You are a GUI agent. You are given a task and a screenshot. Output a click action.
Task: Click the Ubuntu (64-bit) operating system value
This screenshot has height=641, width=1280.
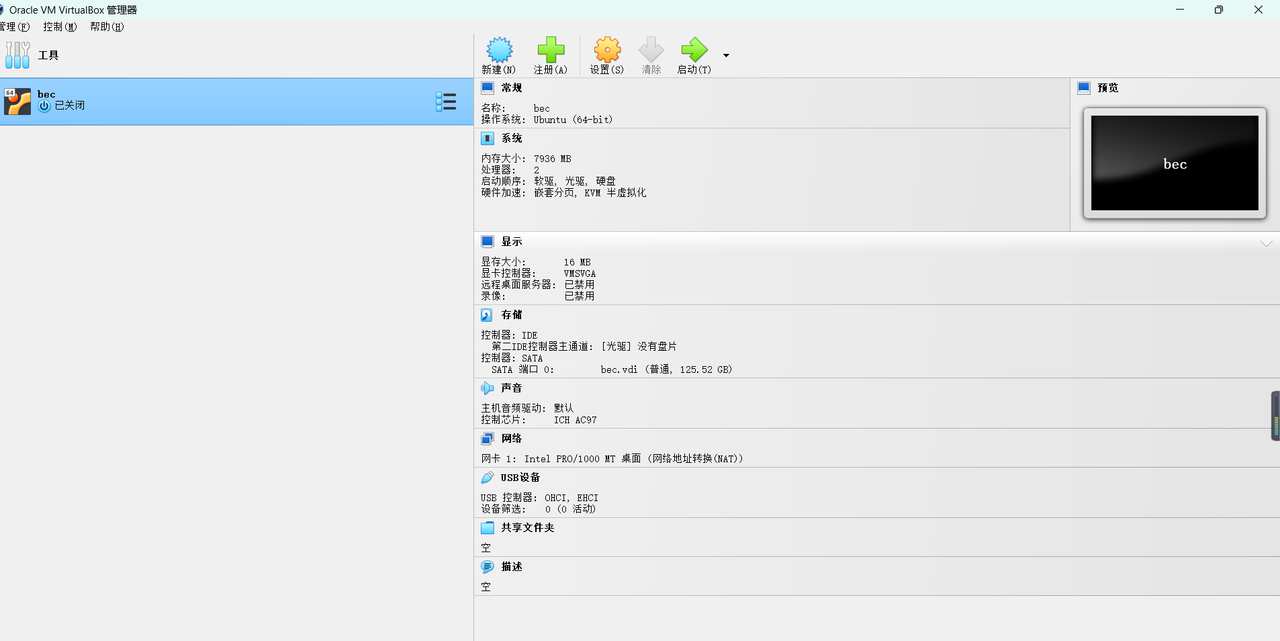573,119
